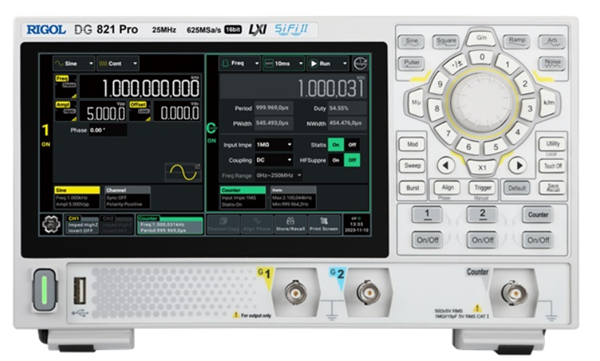Tap the Store/Recall icon on the screen toolbar
Screen dimensions: 600x361
coord(290,224)
